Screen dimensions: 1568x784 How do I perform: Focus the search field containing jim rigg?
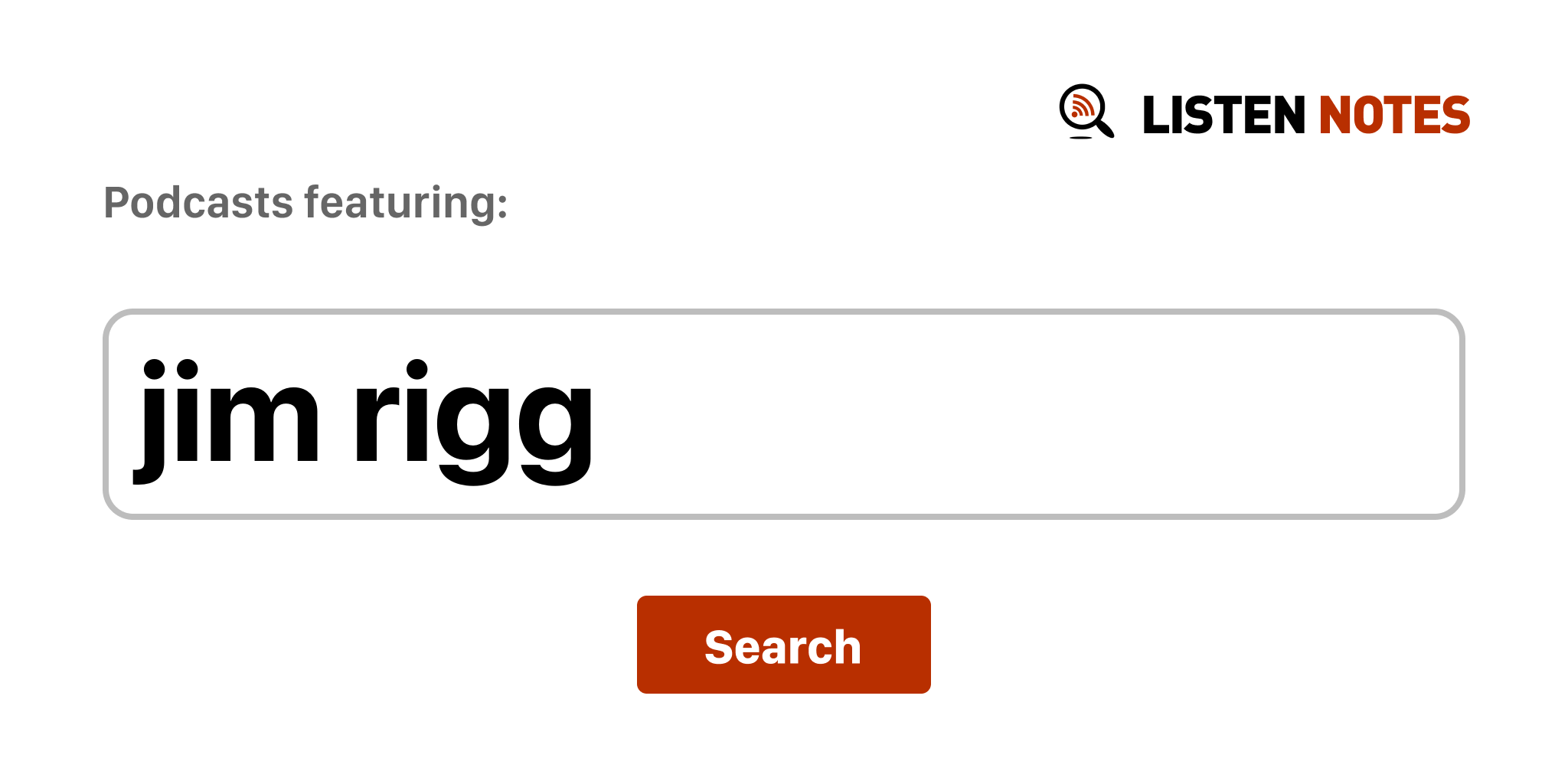[x=783, y=414]
